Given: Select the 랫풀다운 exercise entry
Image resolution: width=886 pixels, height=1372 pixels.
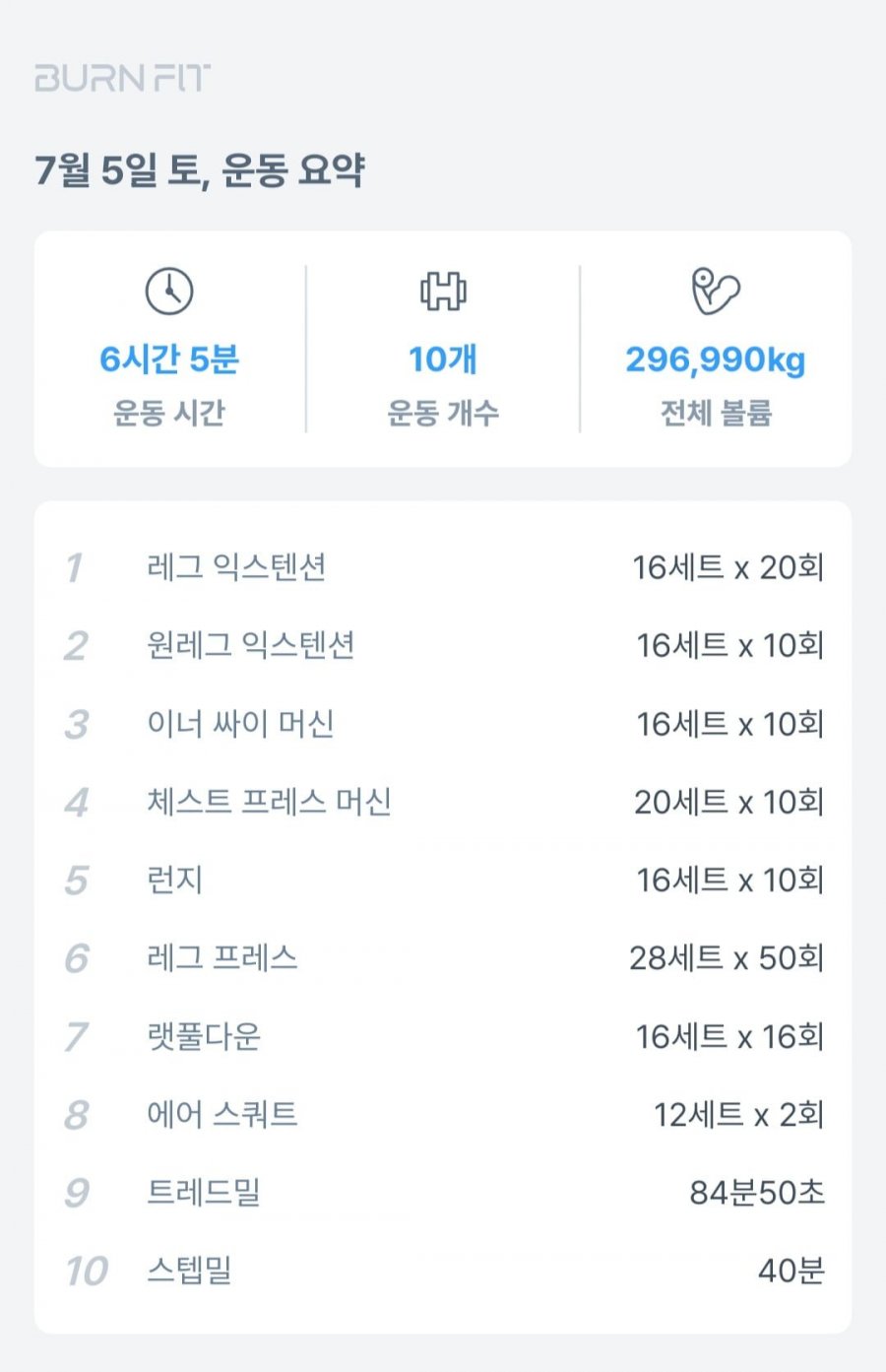Looking at the screenshot, I should pyautogui.click(x=443, y=1036).
